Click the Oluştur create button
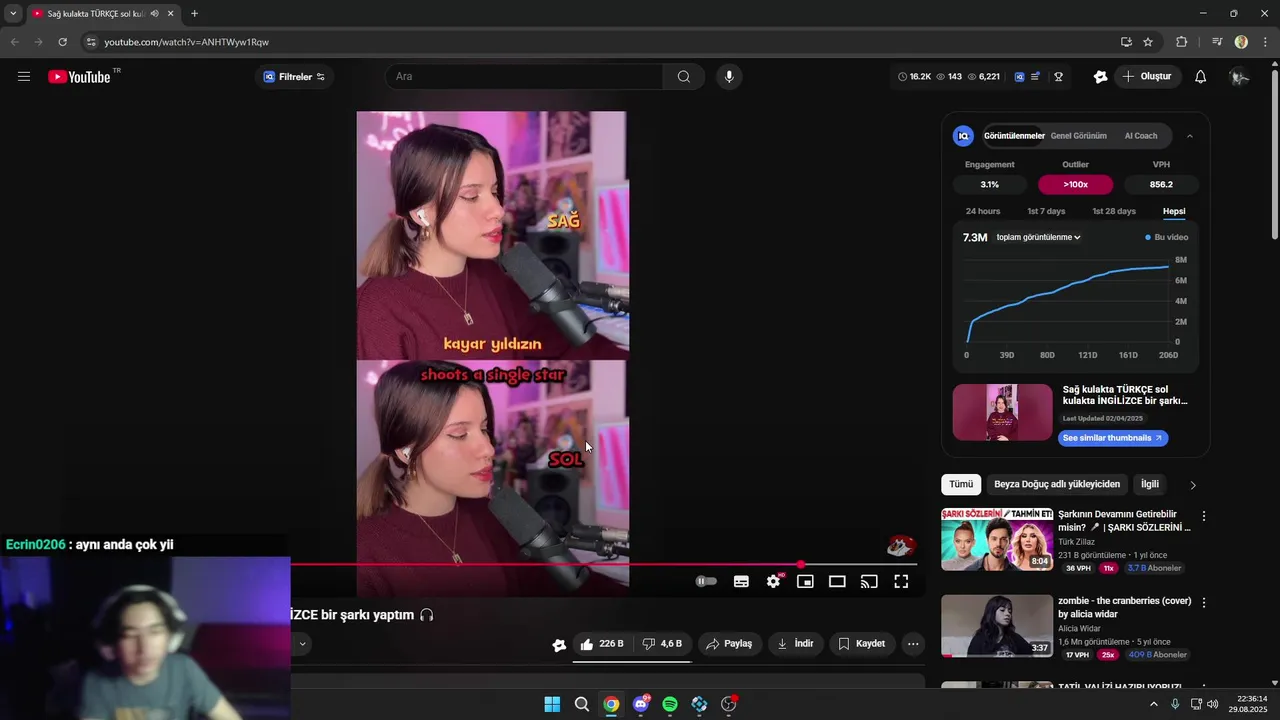This screenshot has width=1280, height=720. coord(1147,77)
